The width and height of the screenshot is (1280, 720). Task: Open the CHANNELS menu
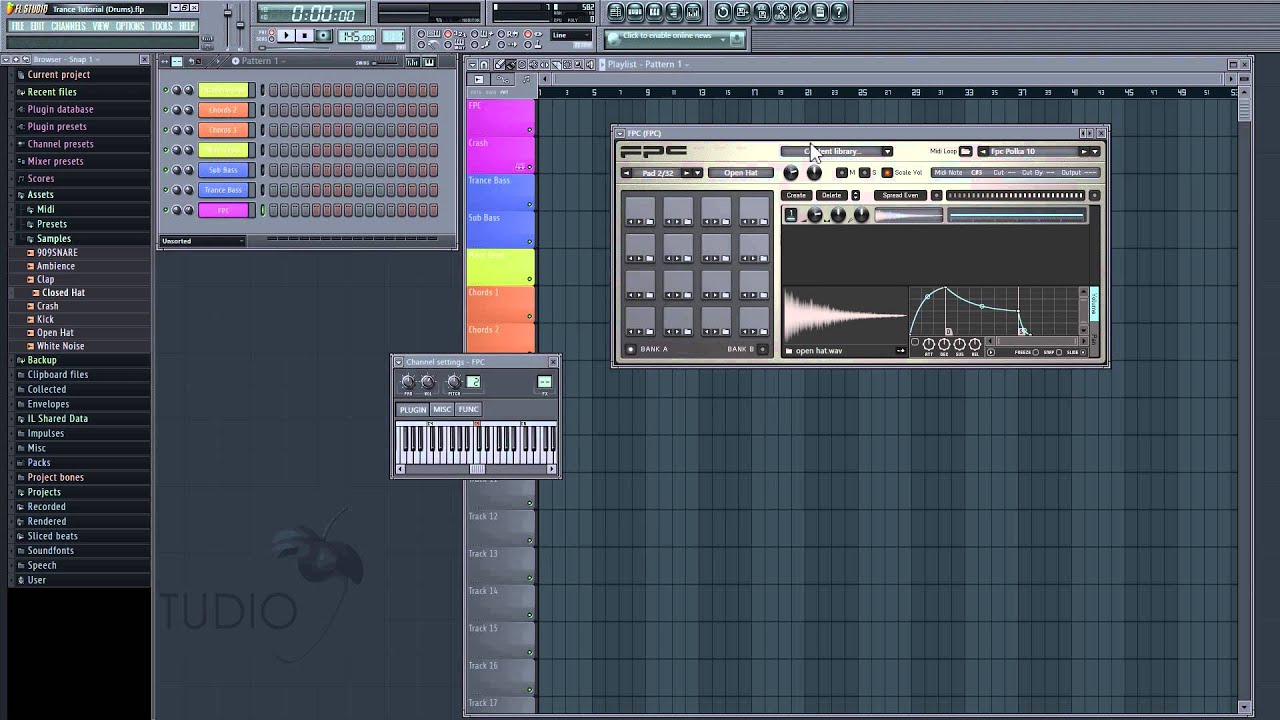pos(69,26)
